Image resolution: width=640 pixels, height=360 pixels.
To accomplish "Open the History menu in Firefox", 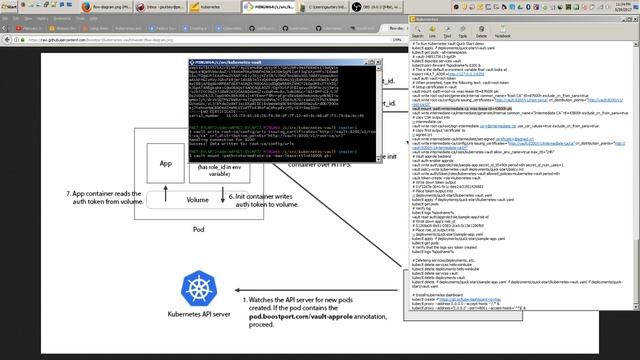I will pos(42,18).
